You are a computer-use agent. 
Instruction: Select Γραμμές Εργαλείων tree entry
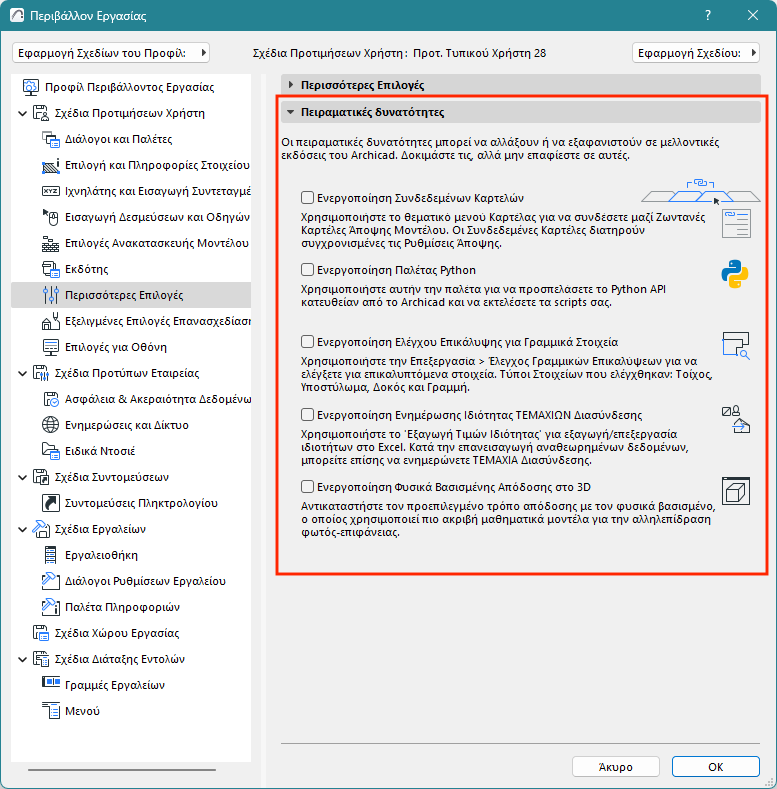pos(115,685)
